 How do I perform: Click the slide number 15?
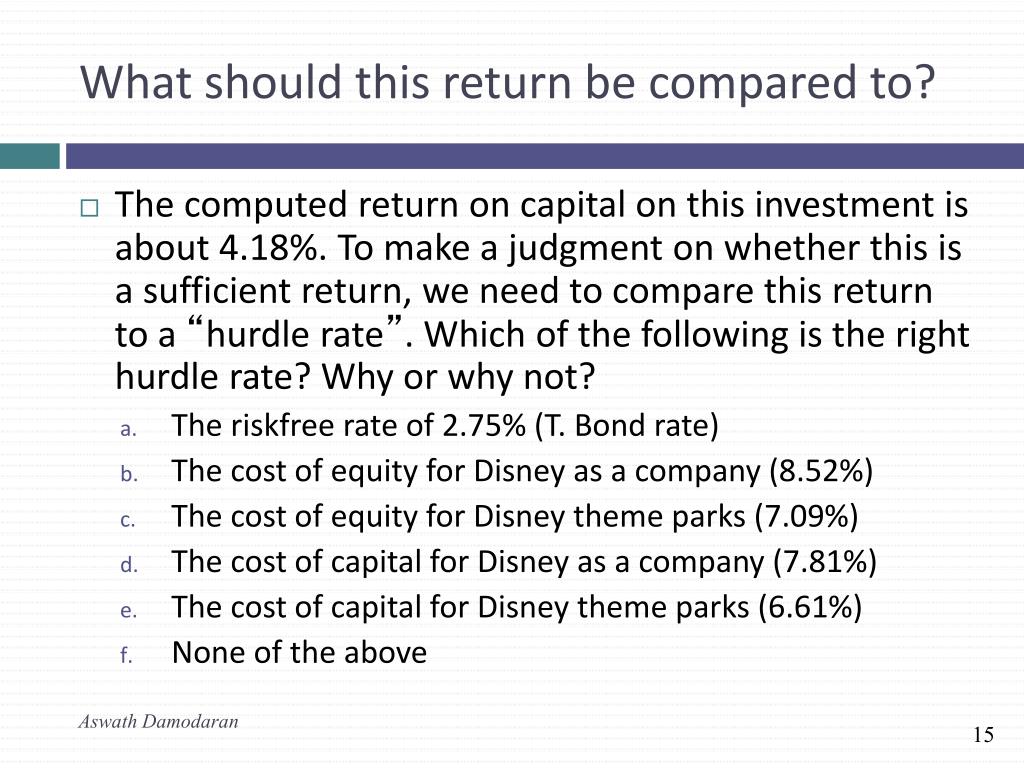pyautogui.click(x=983, y=735)
